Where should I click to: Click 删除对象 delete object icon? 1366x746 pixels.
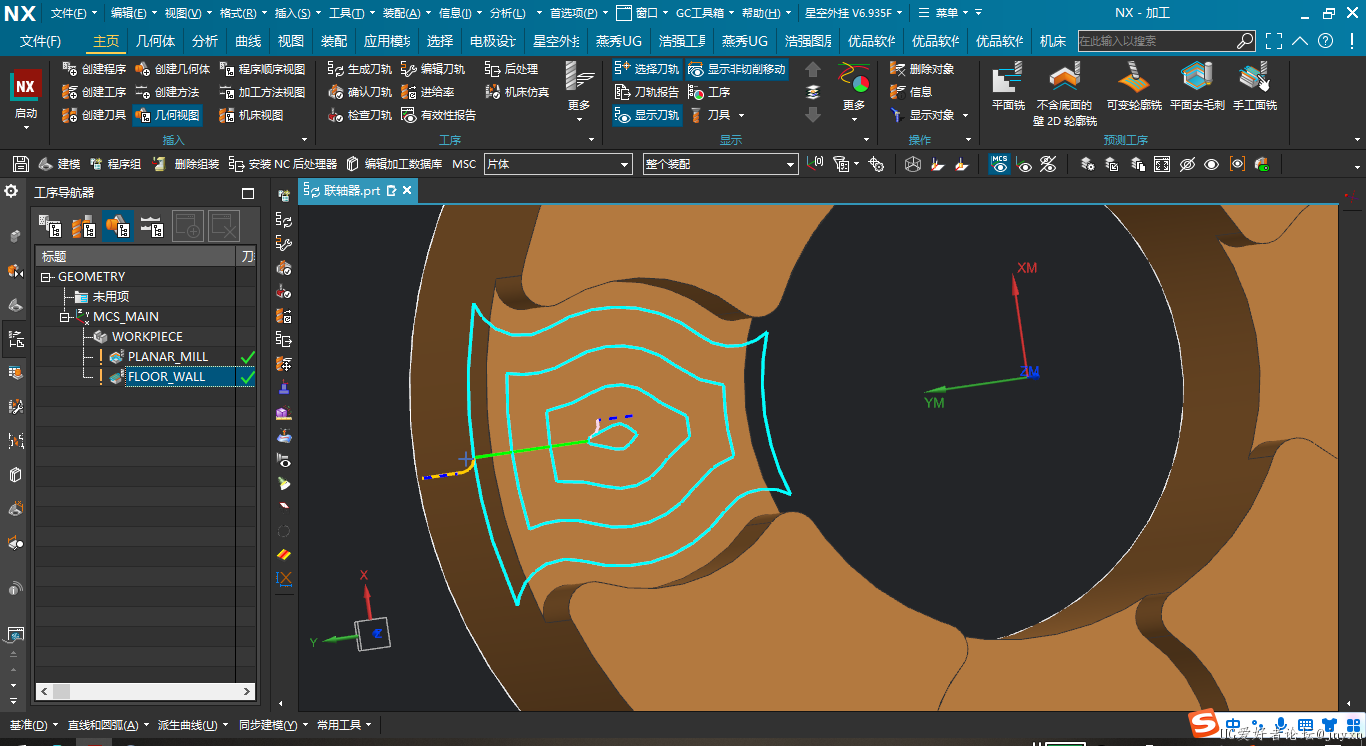pyautogui.click(x=898, y=69)
